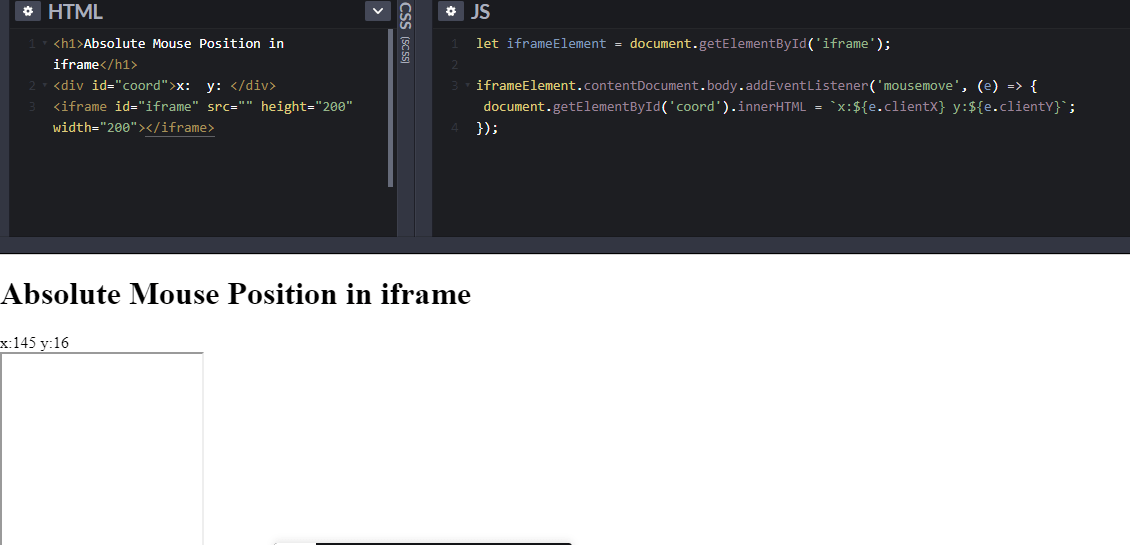The image size is (1130, 545).
Task: Fold HTML line 1 h1 arrow
Action: click(45, 44)
